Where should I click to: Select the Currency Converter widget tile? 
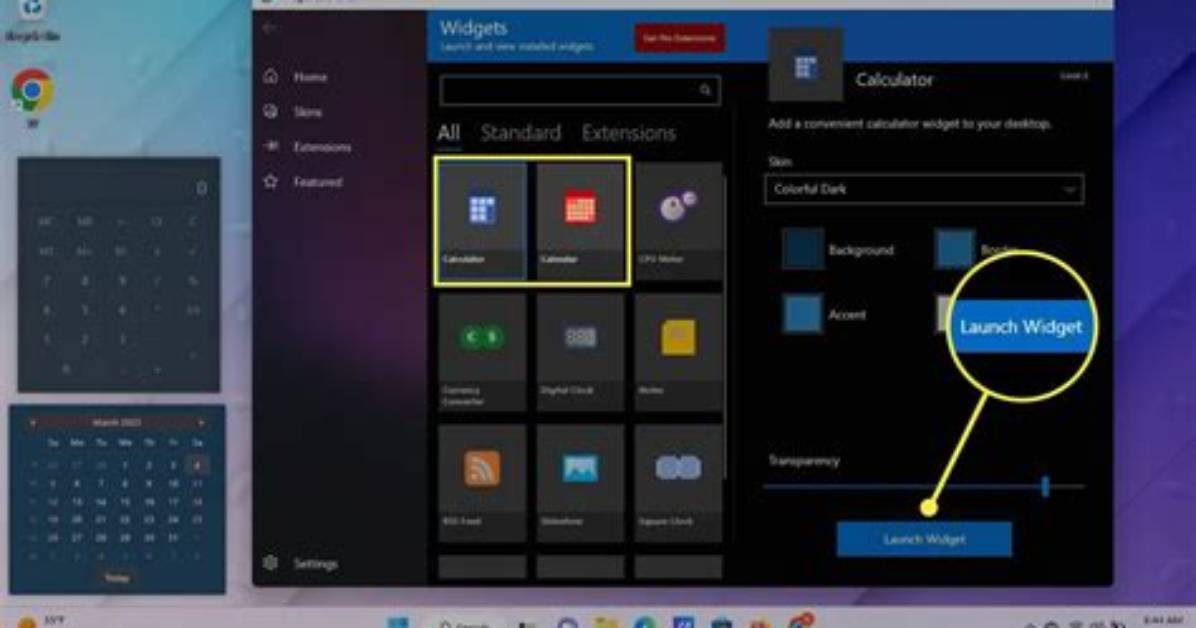pos(482,352)
